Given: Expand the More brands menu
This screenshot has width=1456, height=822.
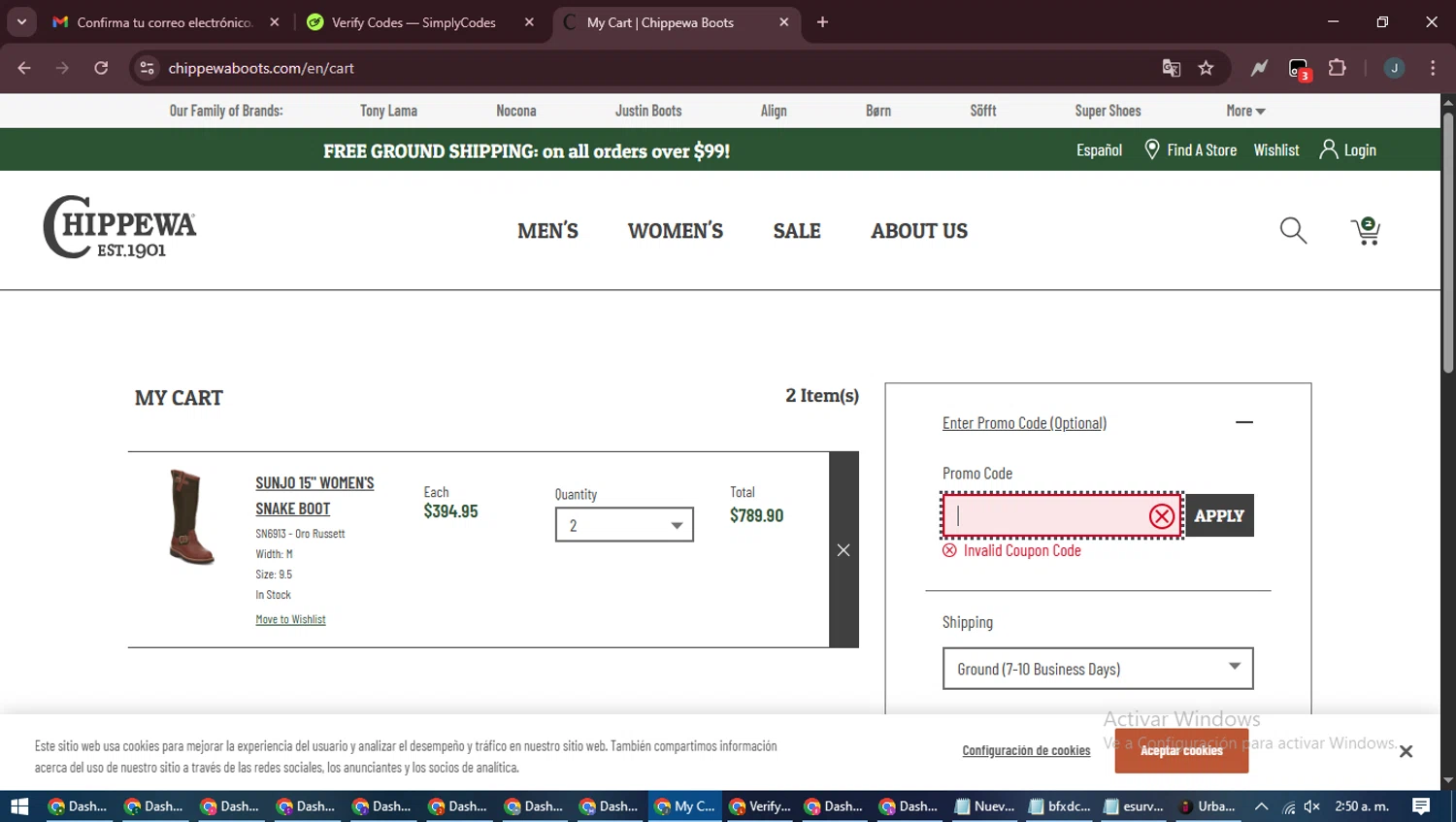Looking at the screenshot, I should (1245, 111).
